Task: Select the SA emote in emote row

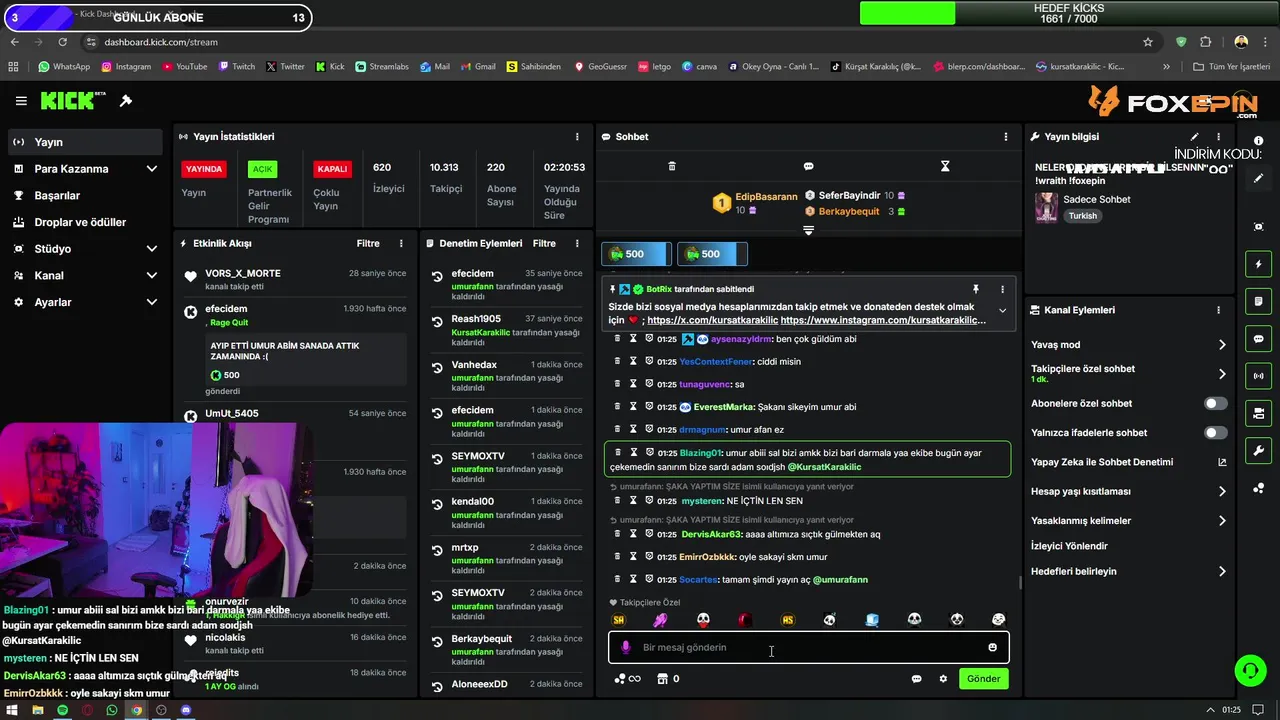Action: [618, 620]
